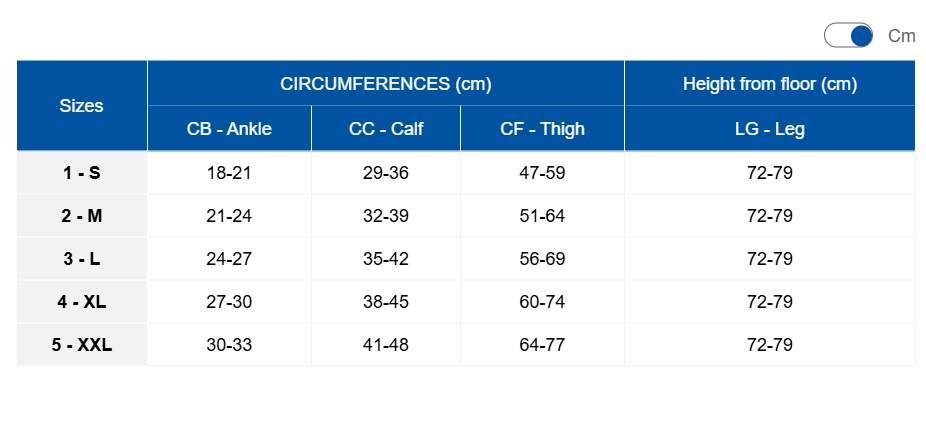Click the 5 - XXL size row label
Viewport: 926px width, 423px height.
81,345
